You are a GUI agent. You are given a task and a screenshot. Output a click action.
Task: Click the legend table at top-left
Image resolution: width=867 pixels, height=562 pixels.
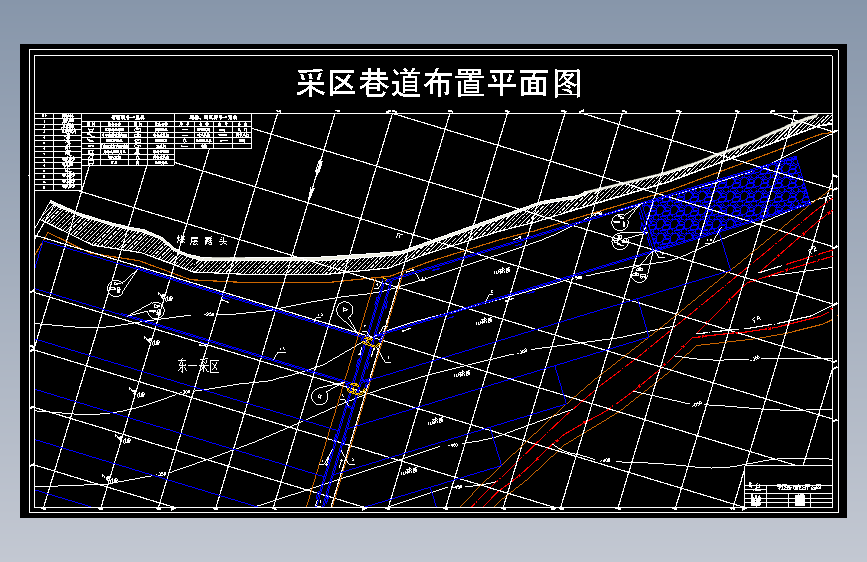click(143, 150)
